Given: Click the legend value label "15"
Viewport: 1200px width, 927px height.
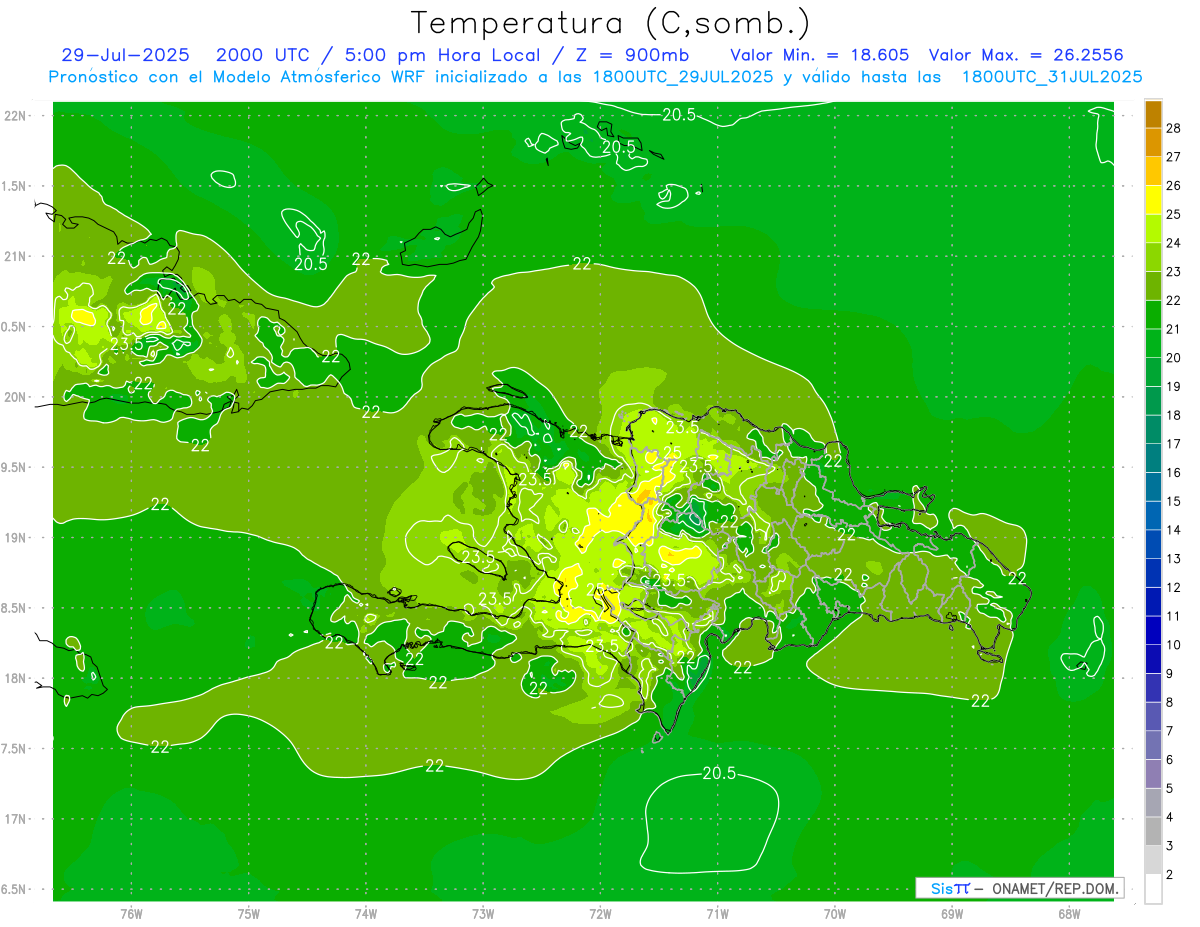Looking at the screenshot, I should click(1174, 501).
